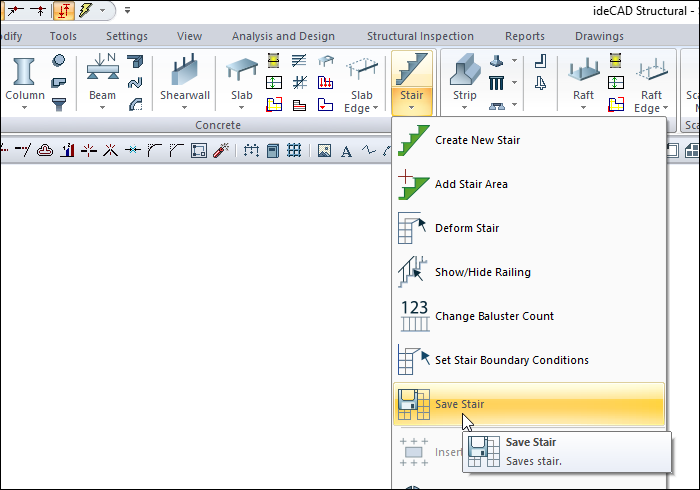700x490 pixels.
Task: Click the Create New Stair icon
Action: (x=413, y=140)
